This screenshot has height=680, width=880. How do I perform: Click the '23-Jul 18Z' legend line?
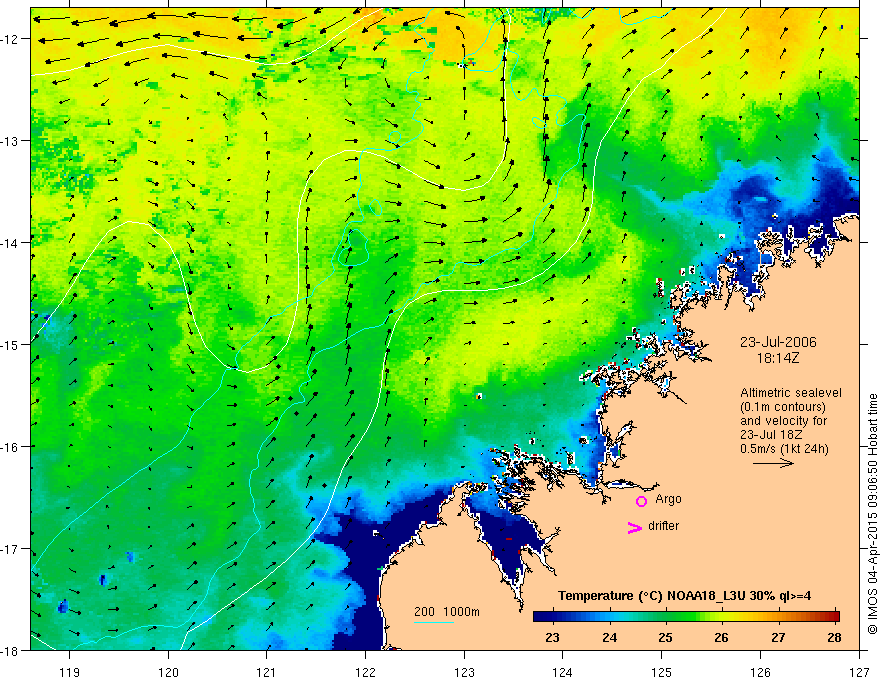click(x=771, y=435)
